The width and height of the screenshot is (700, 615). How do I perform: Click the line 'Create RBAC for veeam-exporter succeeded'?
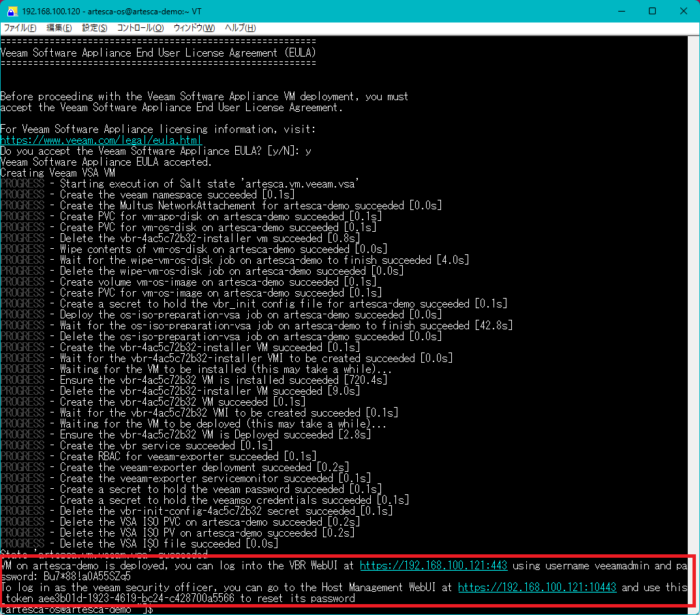[158, 457]
